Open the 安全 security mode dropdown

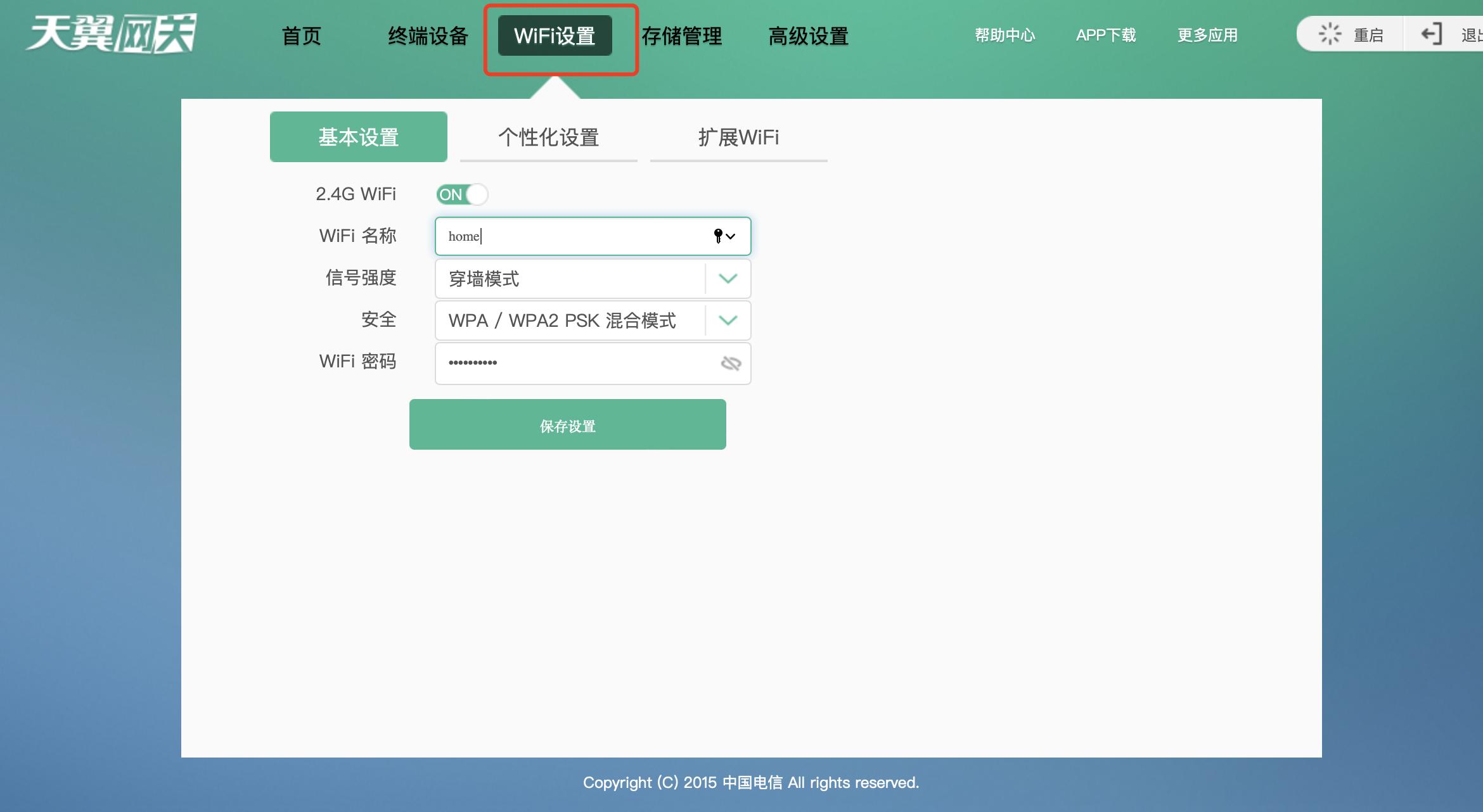click(x=728, y=320)
